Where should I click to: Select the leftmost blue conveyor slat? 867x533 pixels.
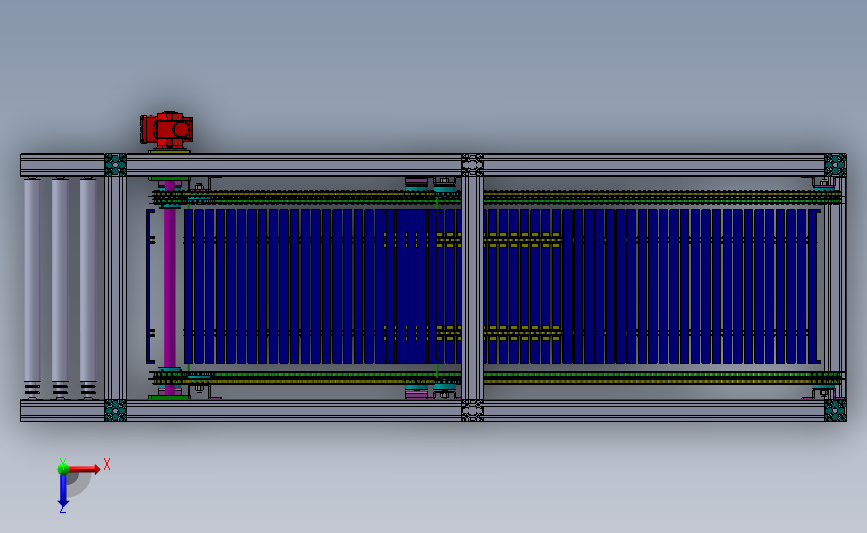[189, 286]
